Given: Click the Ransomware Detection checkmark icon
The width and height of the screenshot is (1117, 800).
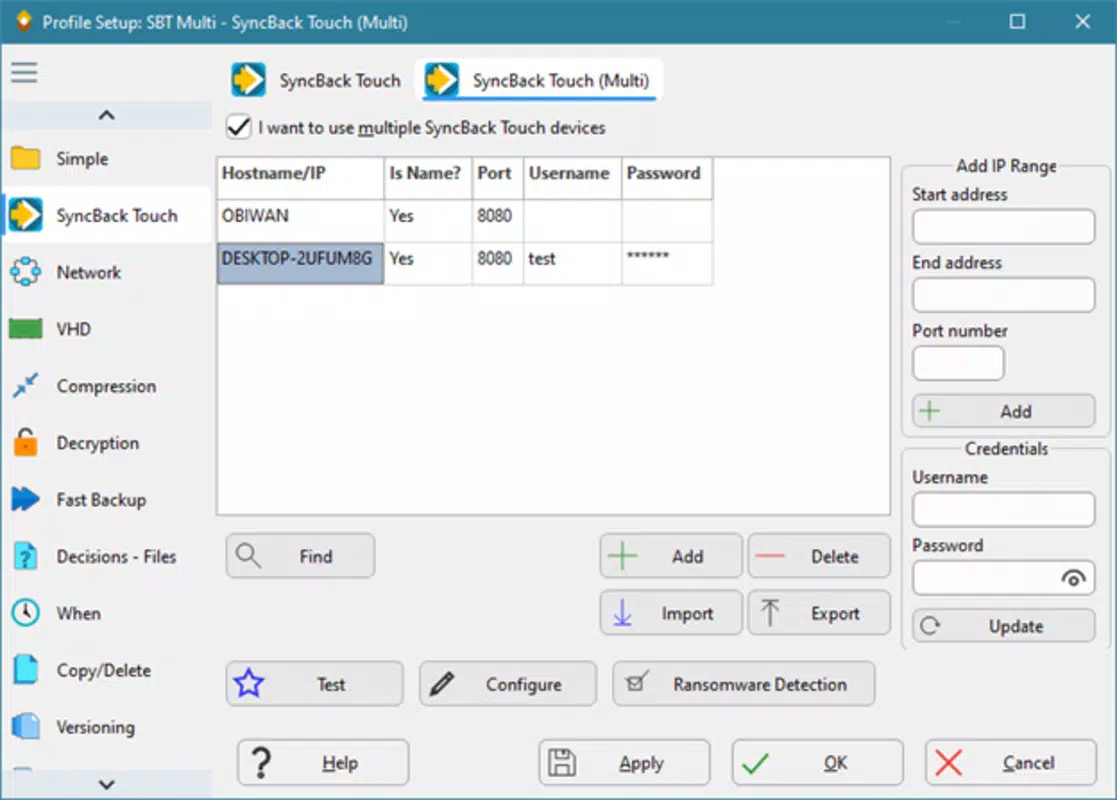Looking at the screenshot, I should point(636,682).
